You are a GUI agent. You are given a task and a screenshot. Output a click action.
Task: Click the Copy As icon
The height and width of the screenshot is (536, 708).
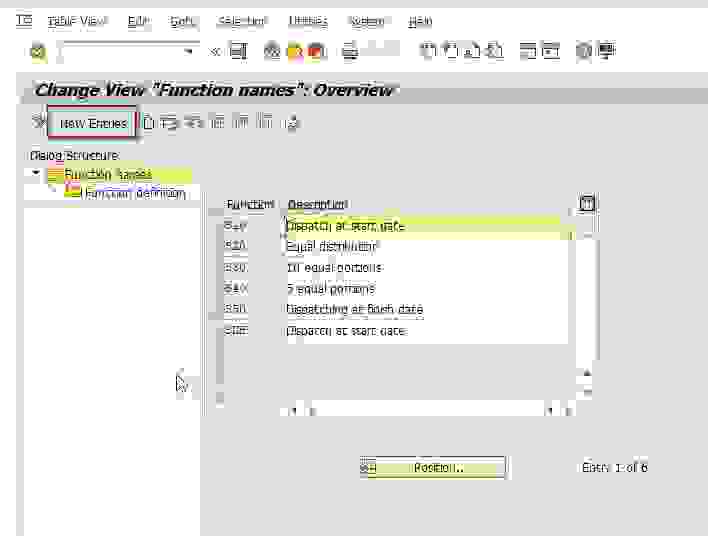pos(149,122)
